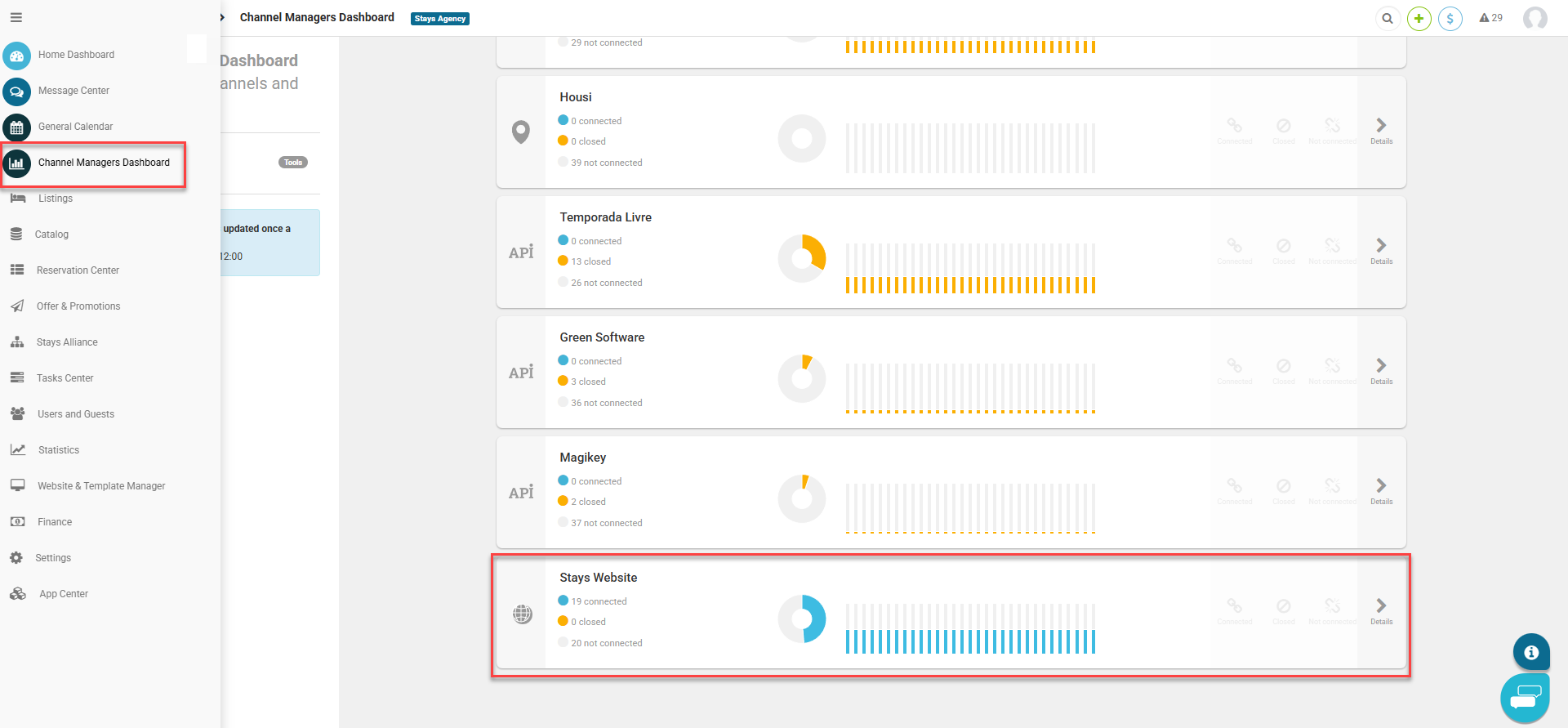Open the chat support widget
This screenshot has height=728, width=1568.
tap(1525, 699)
